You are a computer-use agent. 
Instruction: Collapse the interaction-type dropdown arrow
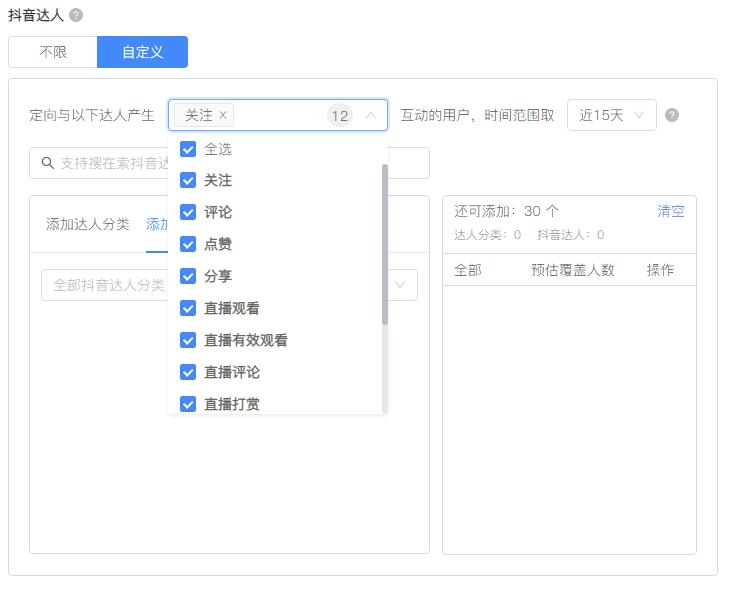coord(371,115)
